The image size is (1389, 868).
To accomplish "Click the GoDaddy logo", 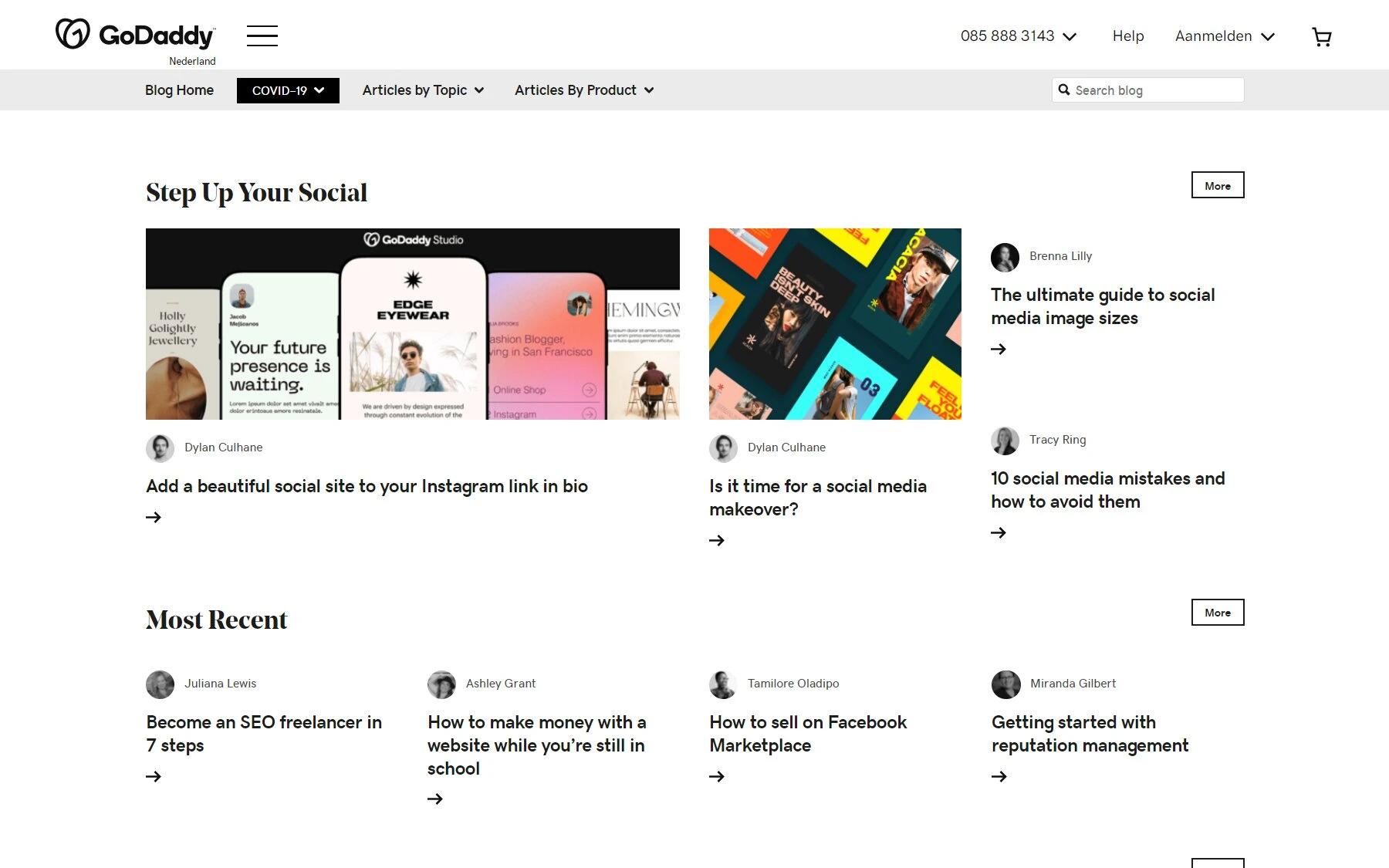I will pos(135,35).
